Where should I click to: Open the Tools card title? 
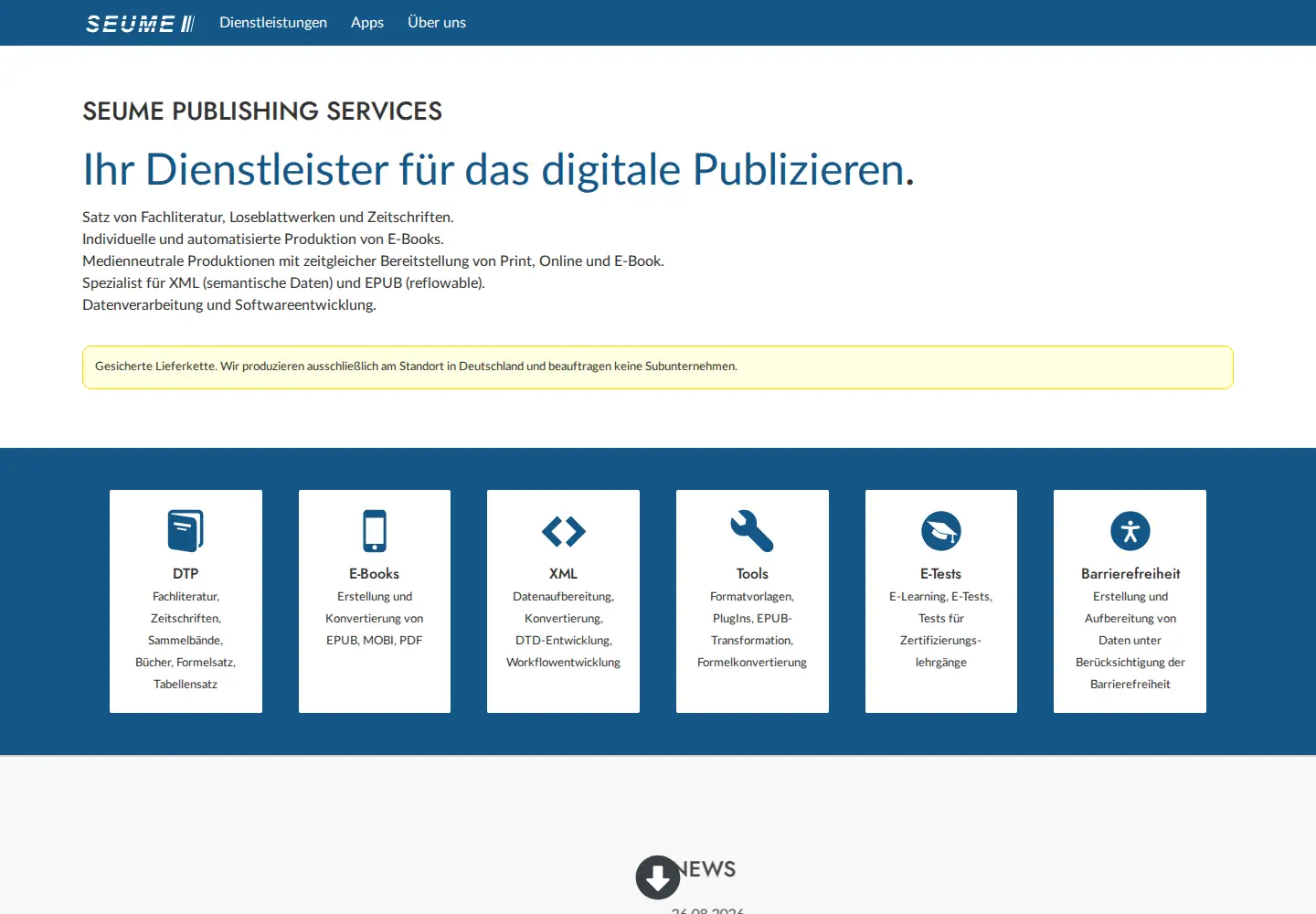[x=752, y=574]
